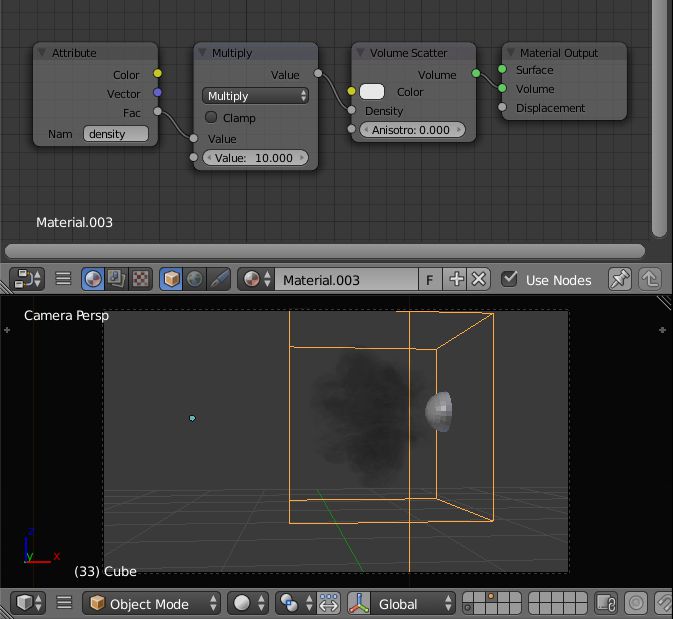Viewport: 673px width, 619px height.
Task: Toggle the node editor header menus icon
Action: click(x=63, y=279)
